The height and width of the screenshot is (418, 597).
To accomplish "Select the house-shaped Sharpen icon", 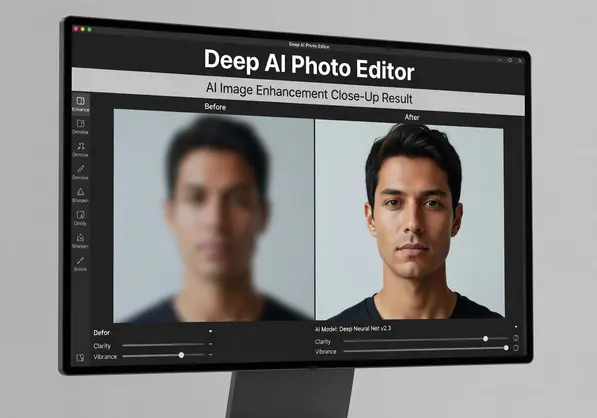I will tap(80, 238).
